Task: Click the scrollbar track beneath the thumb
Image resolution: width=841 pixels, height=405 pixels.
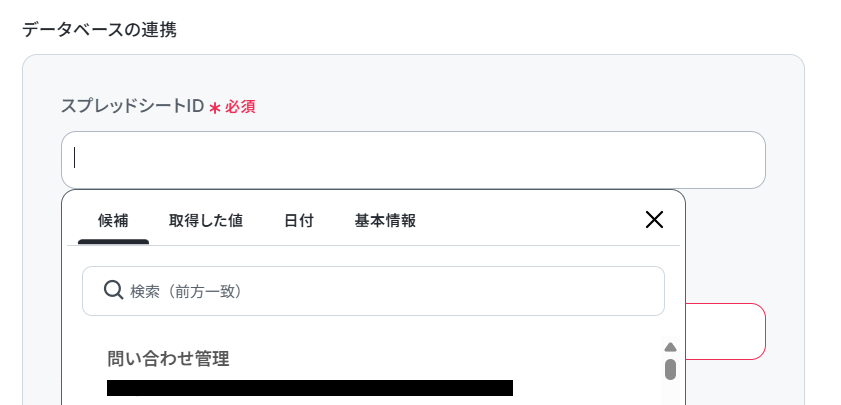Action: (670, 393)
